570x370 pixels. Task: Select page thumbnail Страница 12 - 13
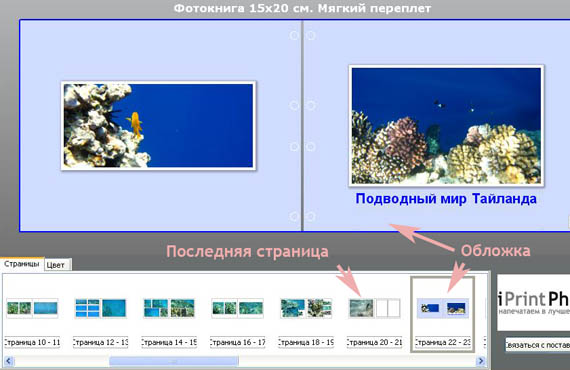[x=101, y=308]
